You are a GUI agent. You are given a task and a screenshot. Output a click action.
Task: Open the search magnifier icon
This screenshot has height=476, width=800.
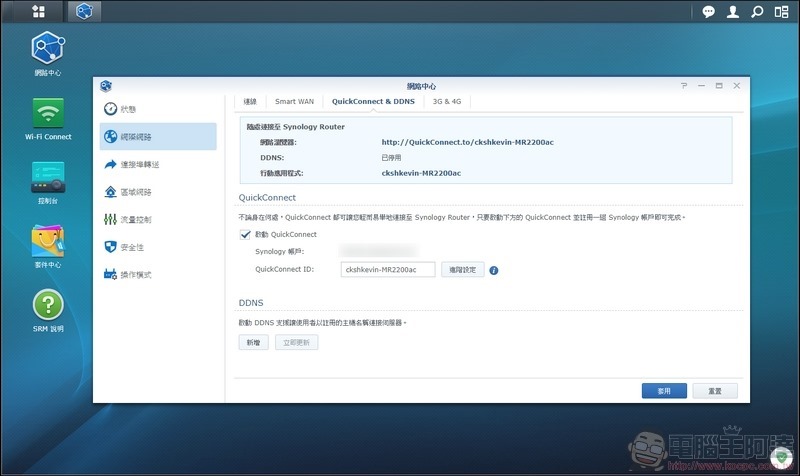tap(757, 12)
